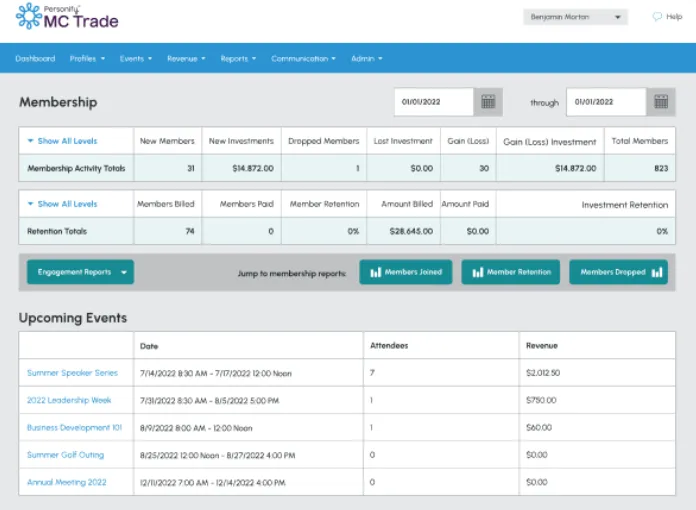Click the Amount Paid value $0.00
The height and width of the screenshot is (510, 696).
click(478, 231)
